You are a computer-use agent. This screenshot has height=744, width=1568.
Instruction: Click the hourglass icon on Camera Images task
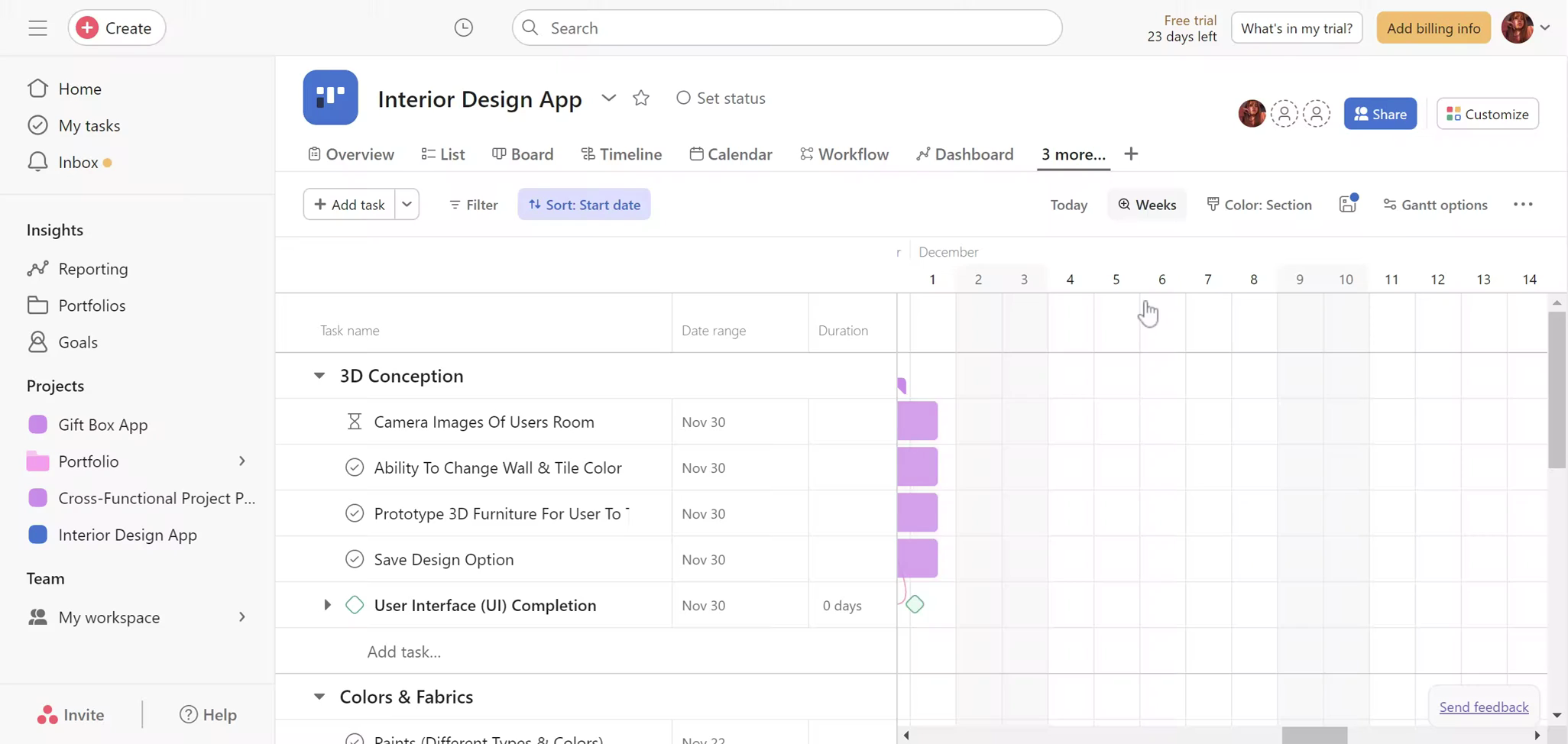point(354,422)
